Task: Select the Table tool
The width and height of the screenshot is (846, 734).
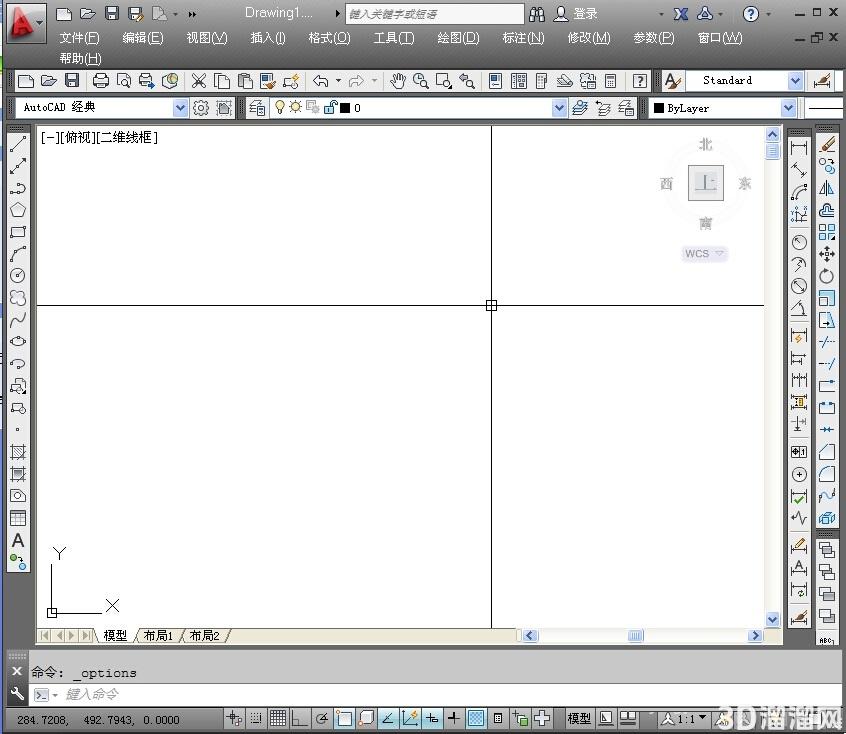Action: (x=18, y=518)
